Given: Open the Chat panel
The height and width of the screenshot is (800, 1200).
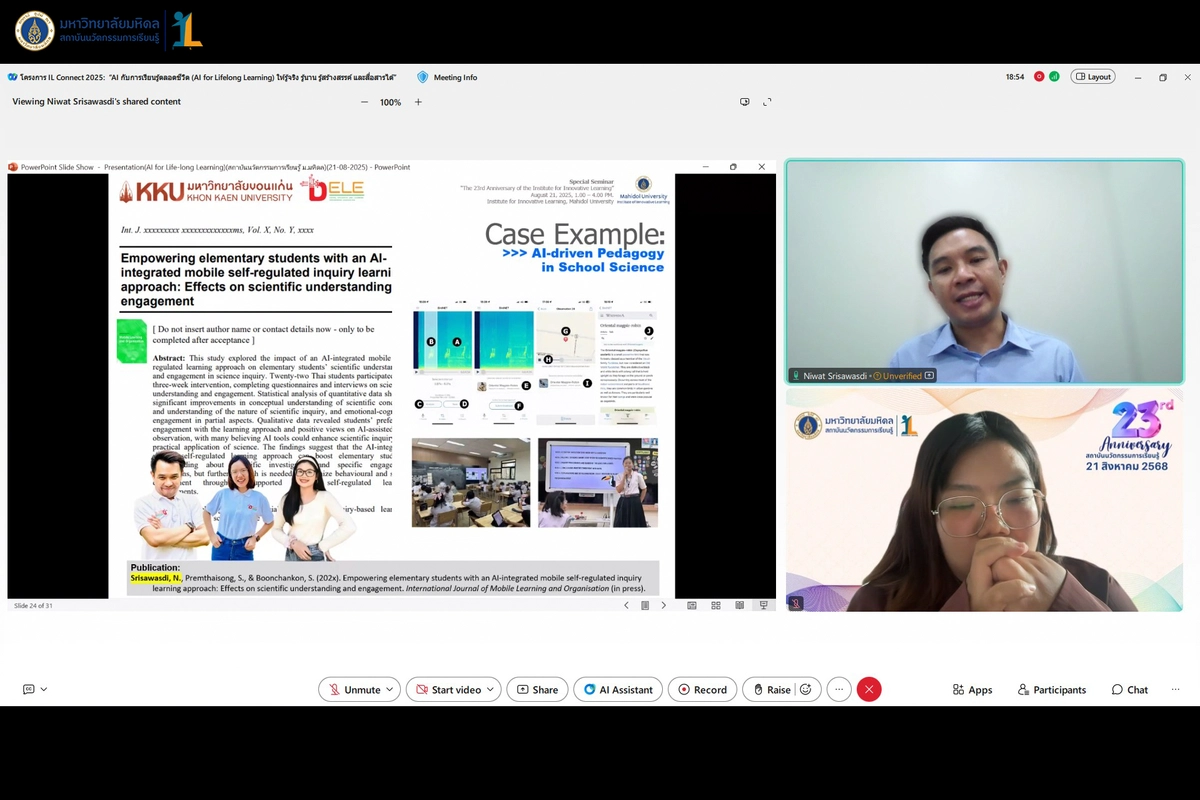Looking at the screenshot, I should [x=1130, y=690].
